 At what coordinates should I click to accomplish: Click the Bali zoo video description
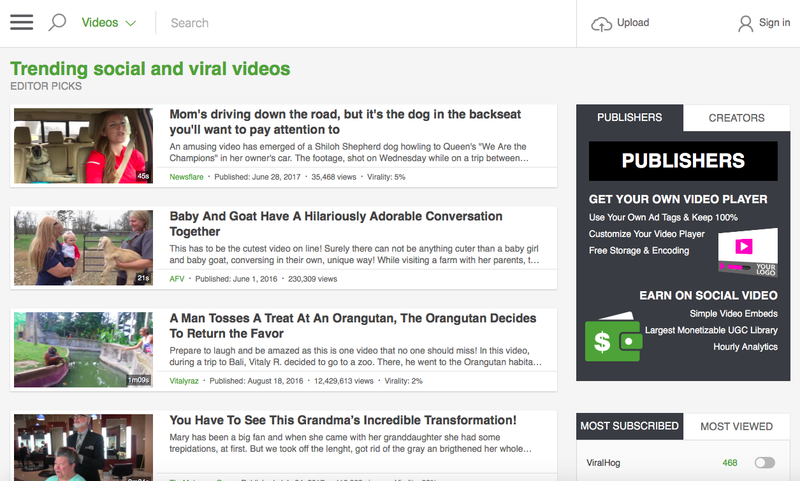[356, 357]
